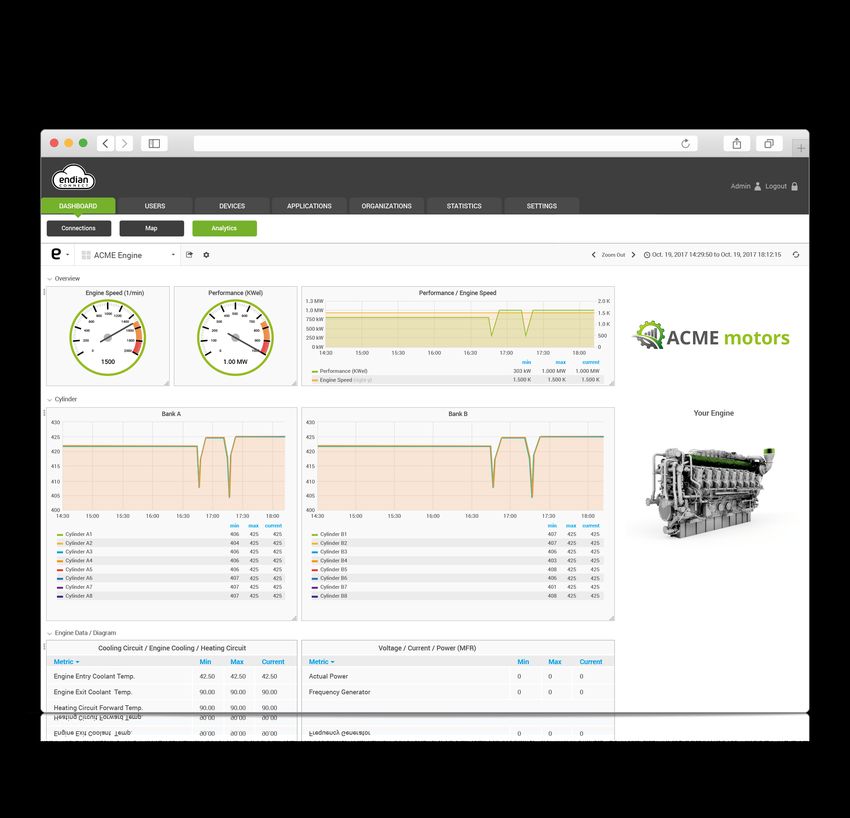This screenshot has height=818, width=850.
Task: Open the ORGANIZATIONS tab
Action: point(387,206)
